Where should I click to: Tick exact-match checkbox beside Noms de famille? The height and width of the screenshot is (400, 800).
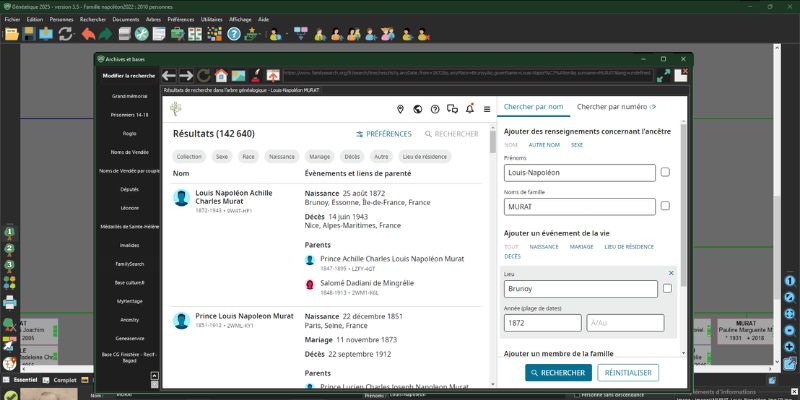click(x=665, y=206)
